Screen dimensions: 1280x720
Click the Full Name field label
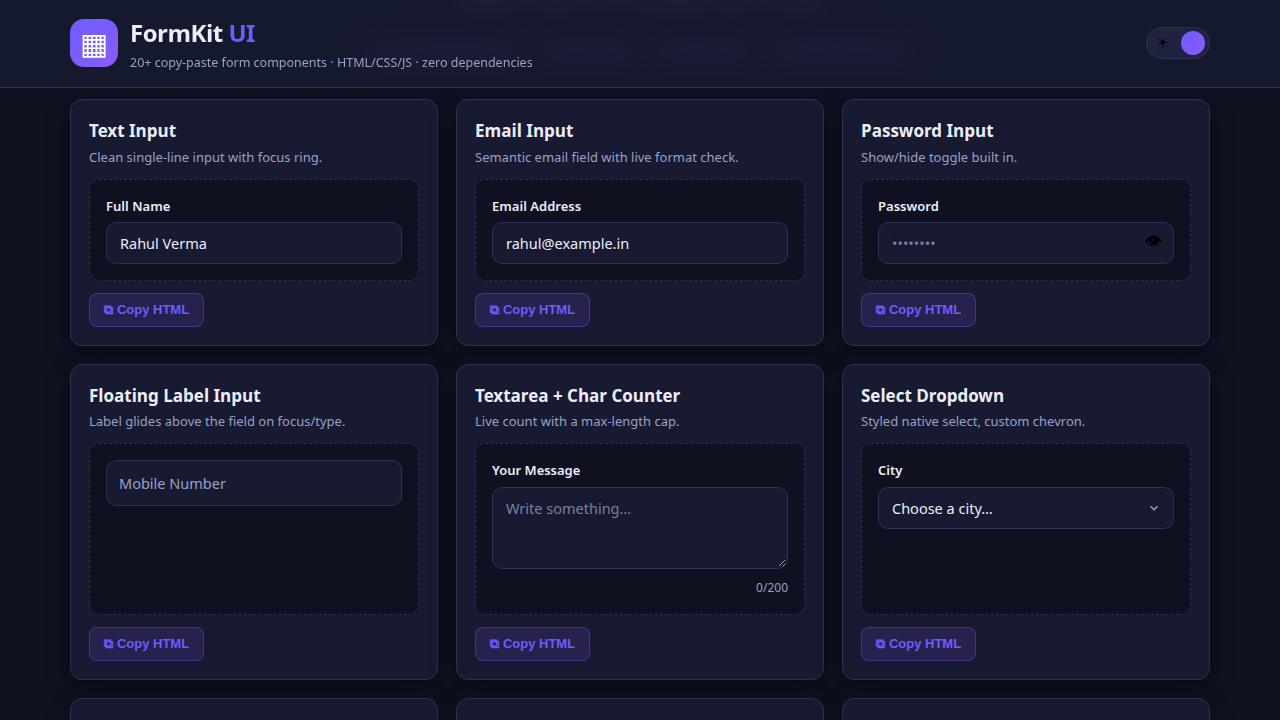(x=138, y=206)
